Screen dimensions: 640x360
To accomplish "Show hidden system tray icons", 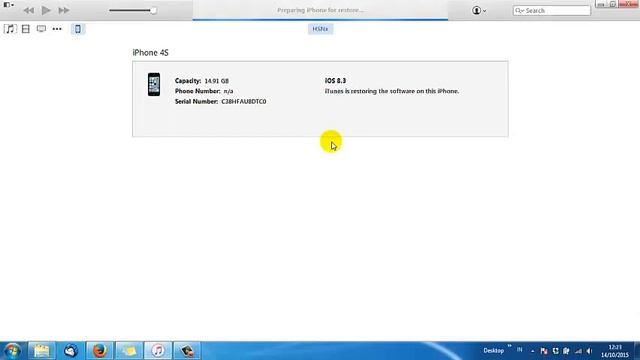I will pos(532,351).
